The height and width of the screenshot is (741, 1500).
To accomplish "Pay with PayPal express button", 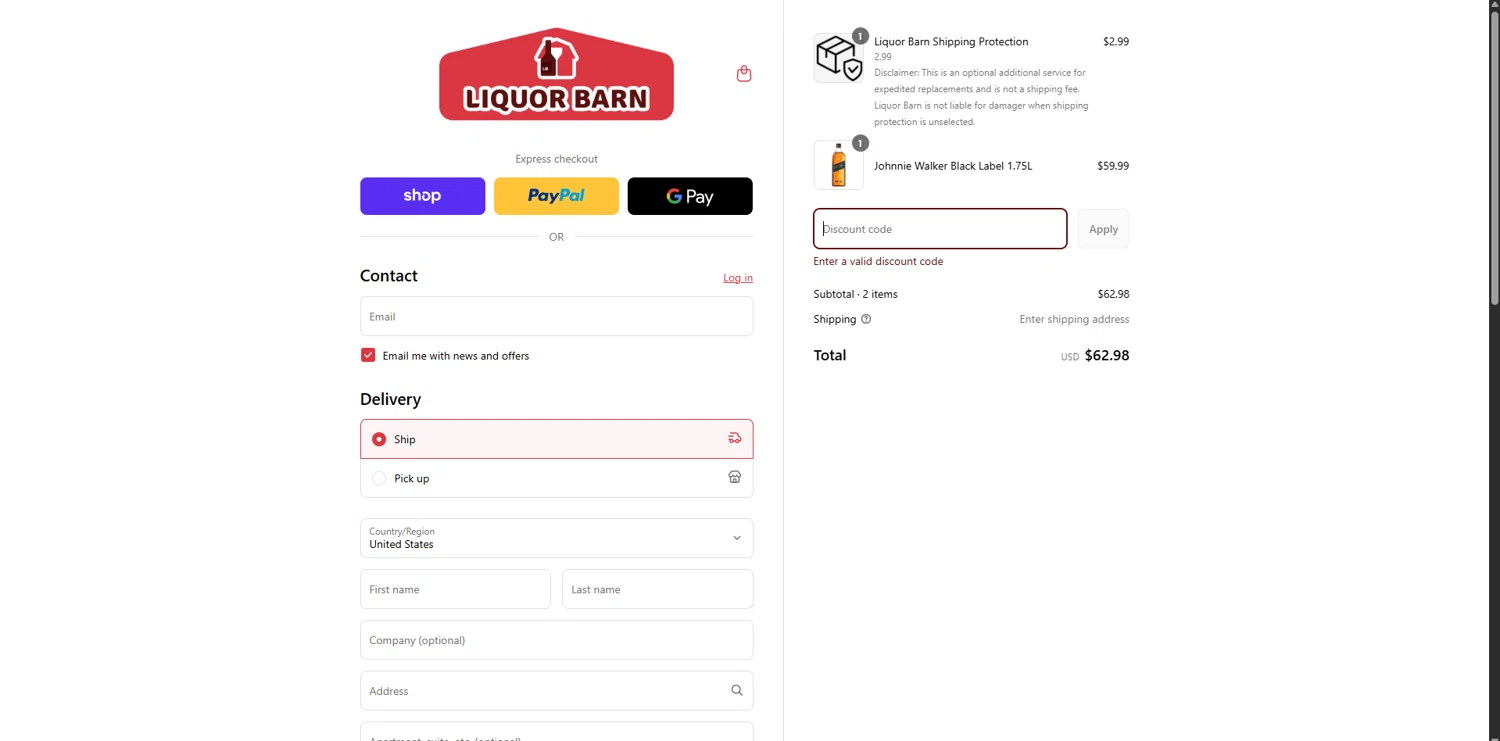I will 556,196.
